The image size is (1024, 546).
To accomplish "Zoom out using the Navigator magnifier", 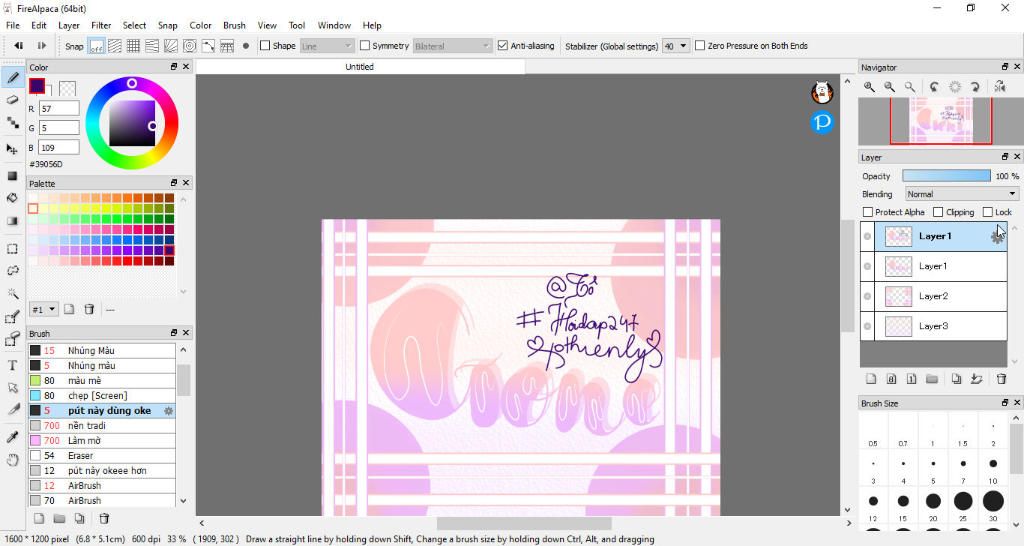I will (x=889, y=86).
